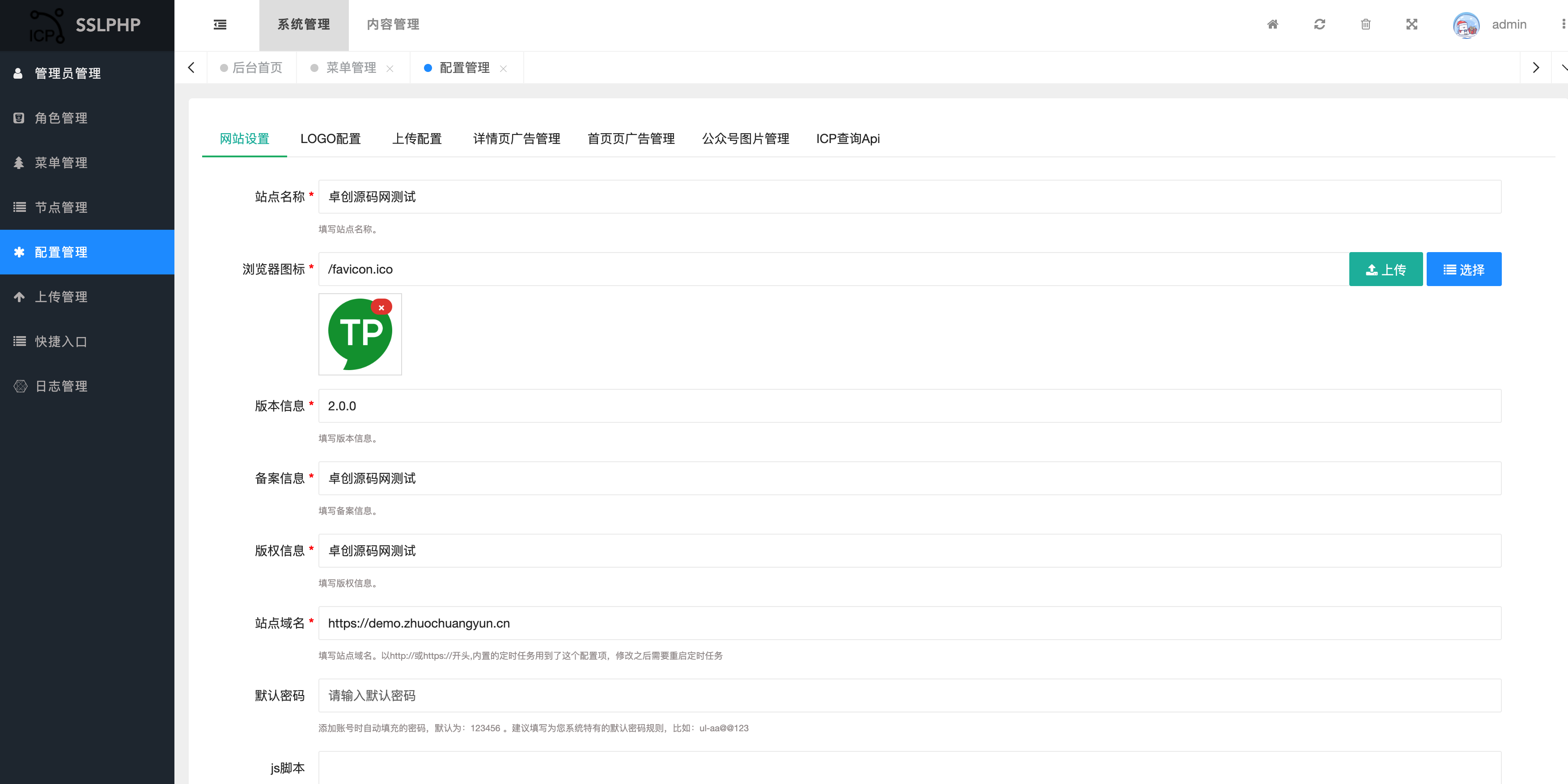This screenshot has width=1568, height=784.
Task: Open the LOGO配置 tab
Action: tap(331, 139)
